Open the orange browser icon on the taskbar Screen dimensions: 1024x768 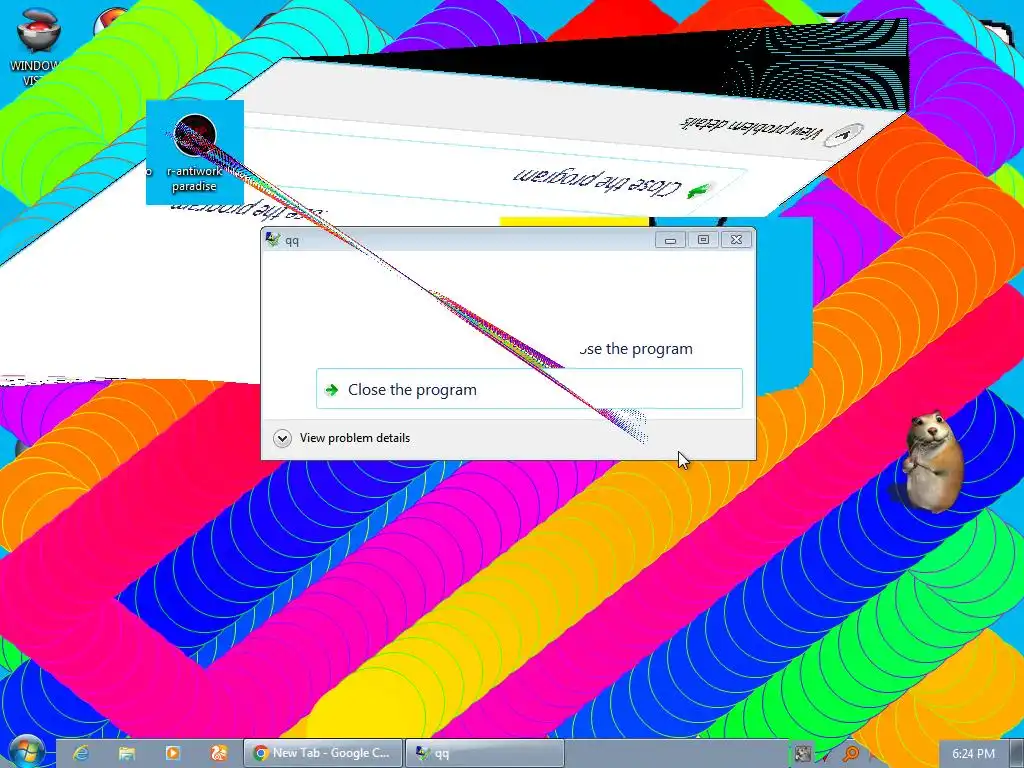[219, 753]
